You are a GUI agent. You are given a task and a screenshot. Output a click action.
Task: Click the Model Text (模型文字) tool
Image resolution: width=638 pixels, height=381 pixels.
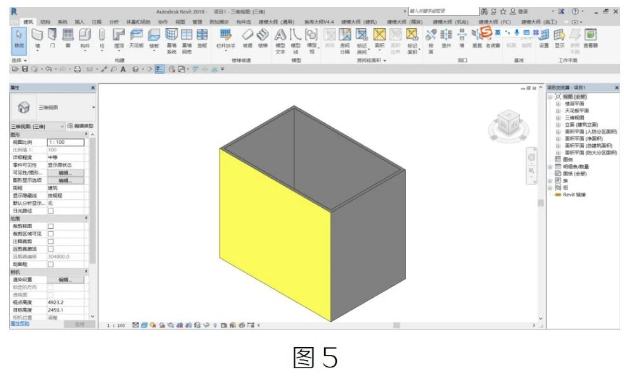pyautogui.click(x=280, y=40)
